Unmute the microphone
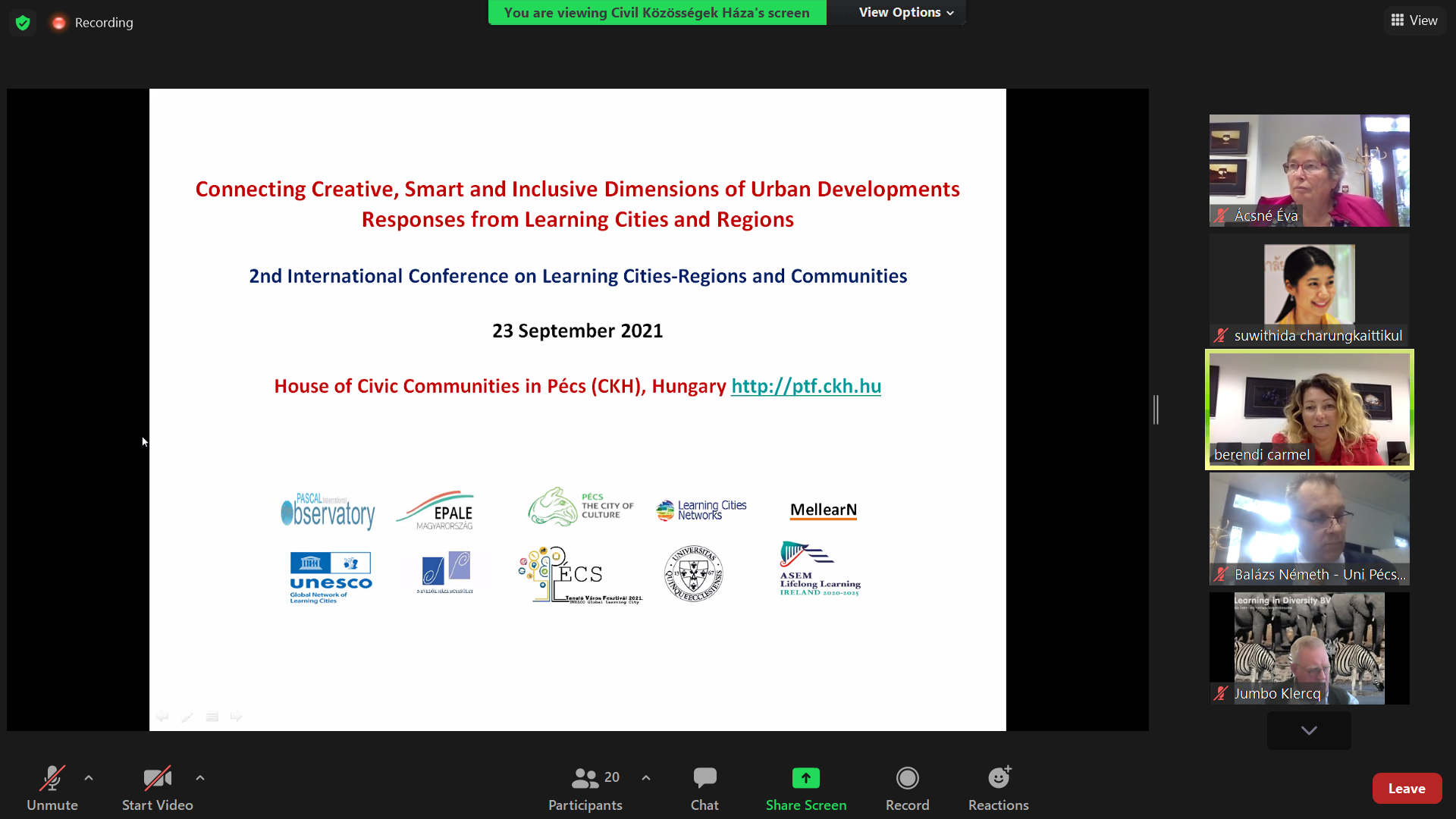Viewport: 1456px width, 819px height. pos(52,788)
